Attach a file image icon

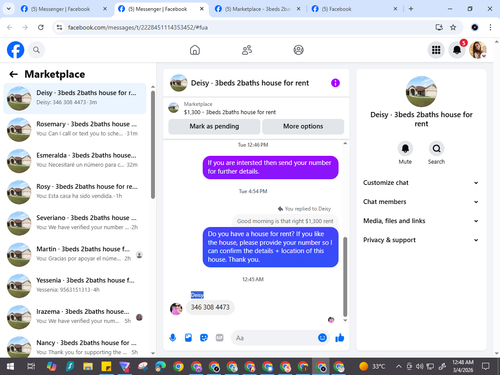click(188, 338)
